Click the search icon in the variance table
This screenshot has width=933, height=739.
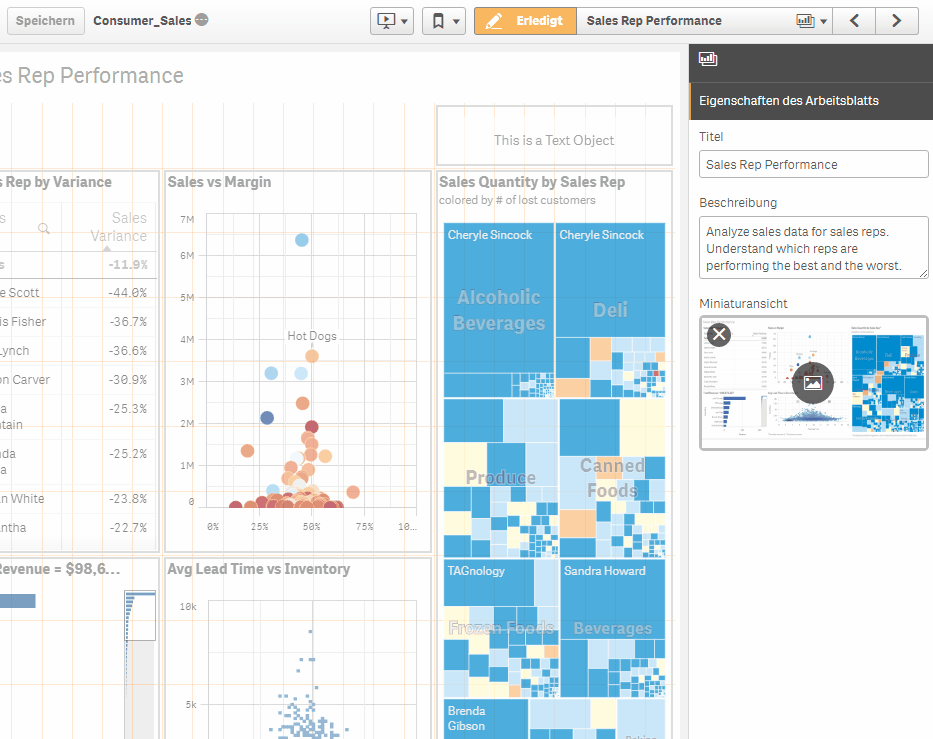43,228
